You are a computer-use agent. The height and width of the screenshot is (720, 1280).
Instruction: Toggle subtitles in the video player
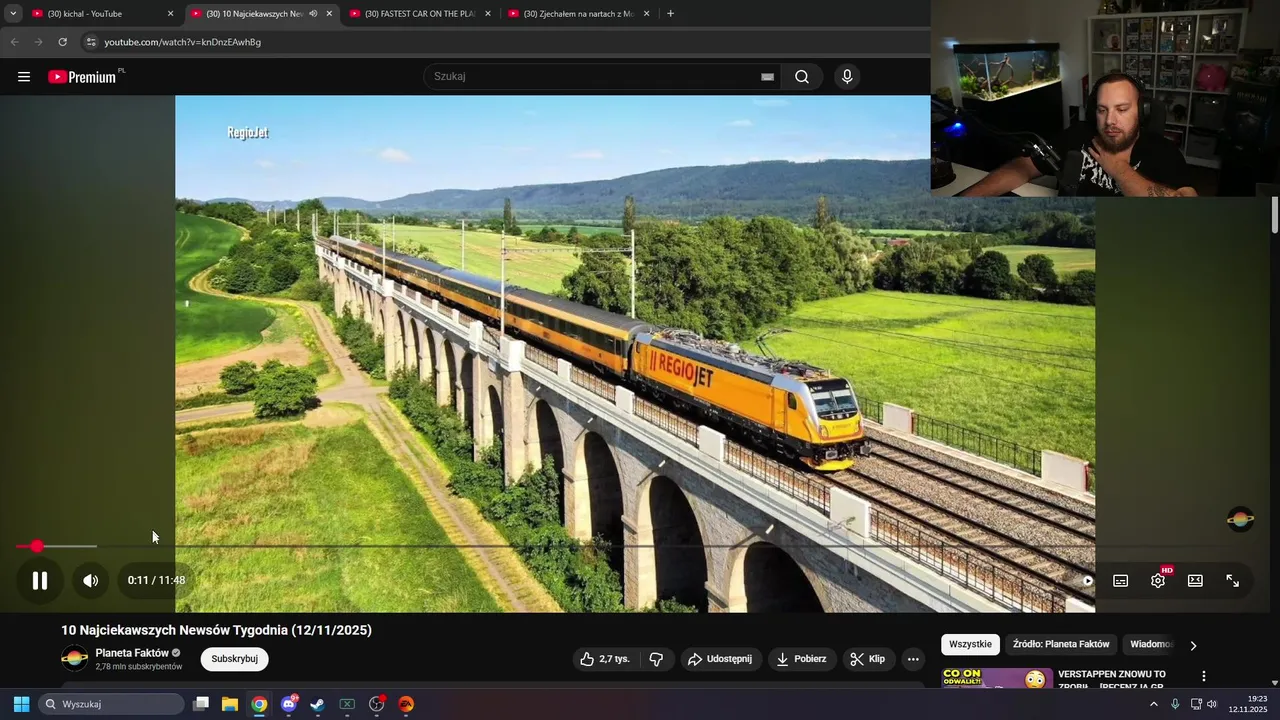1121,581
